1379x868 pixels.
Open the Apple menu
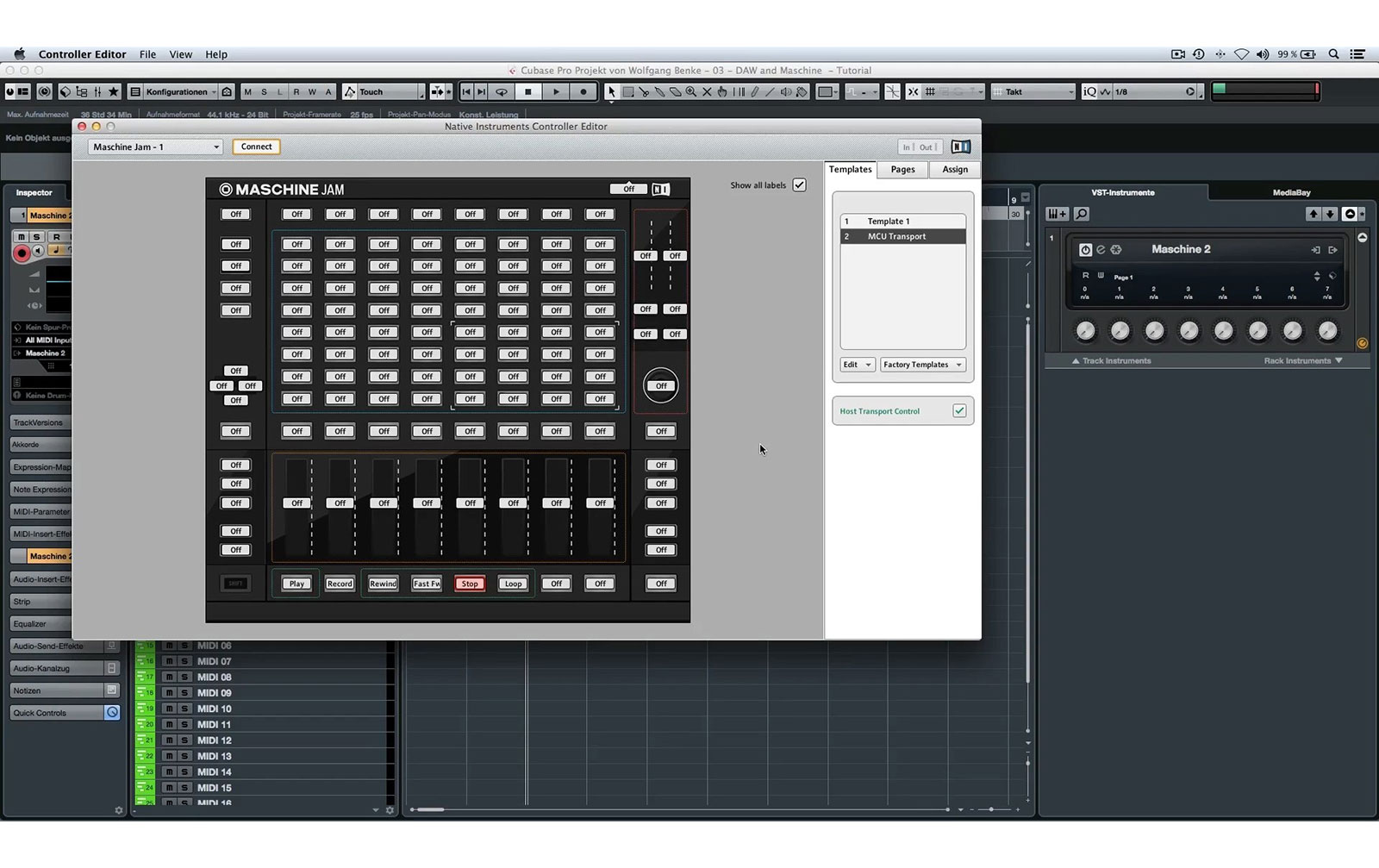(19, 54)
